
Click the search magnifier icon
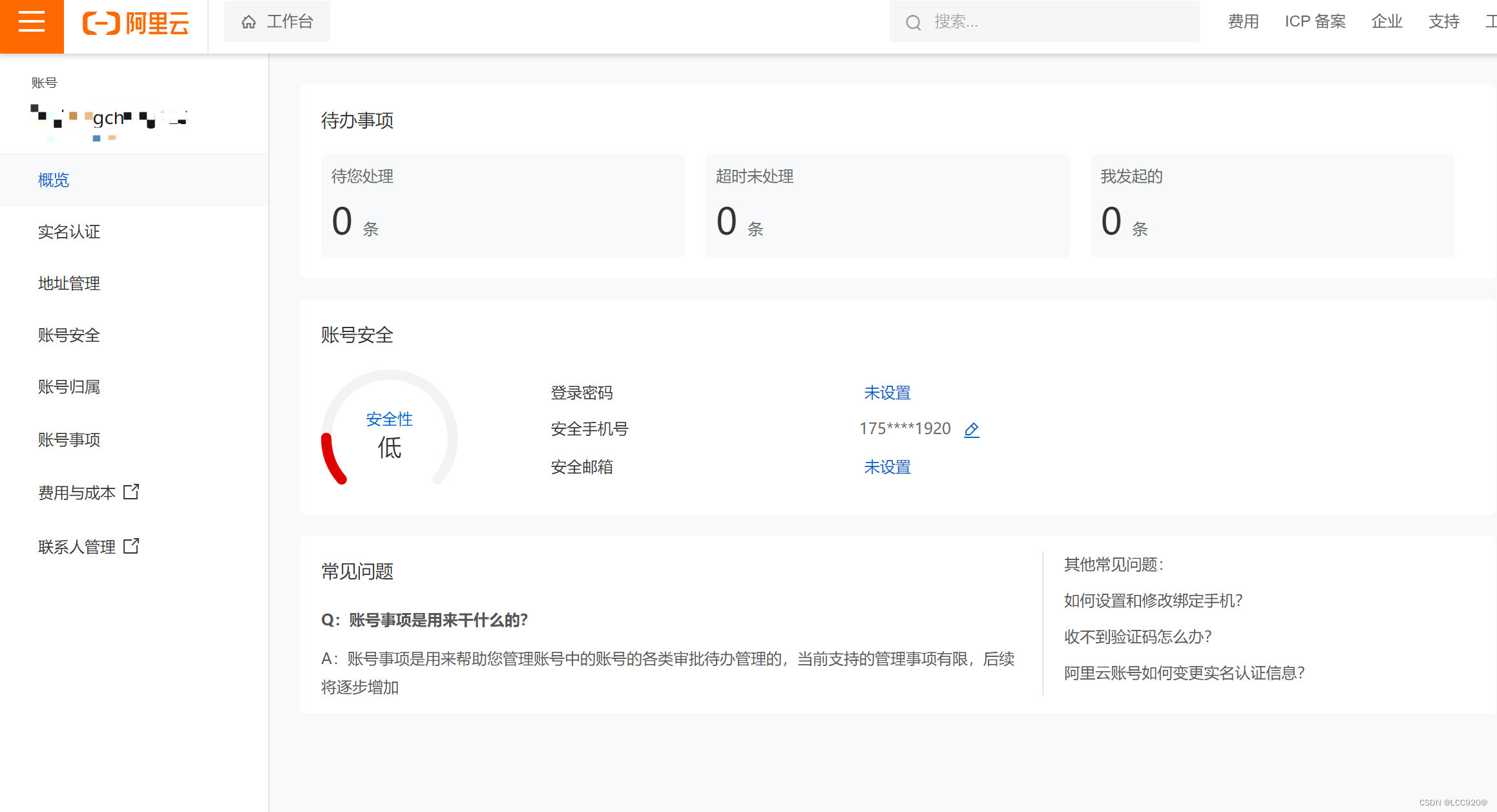click(913, 23)
